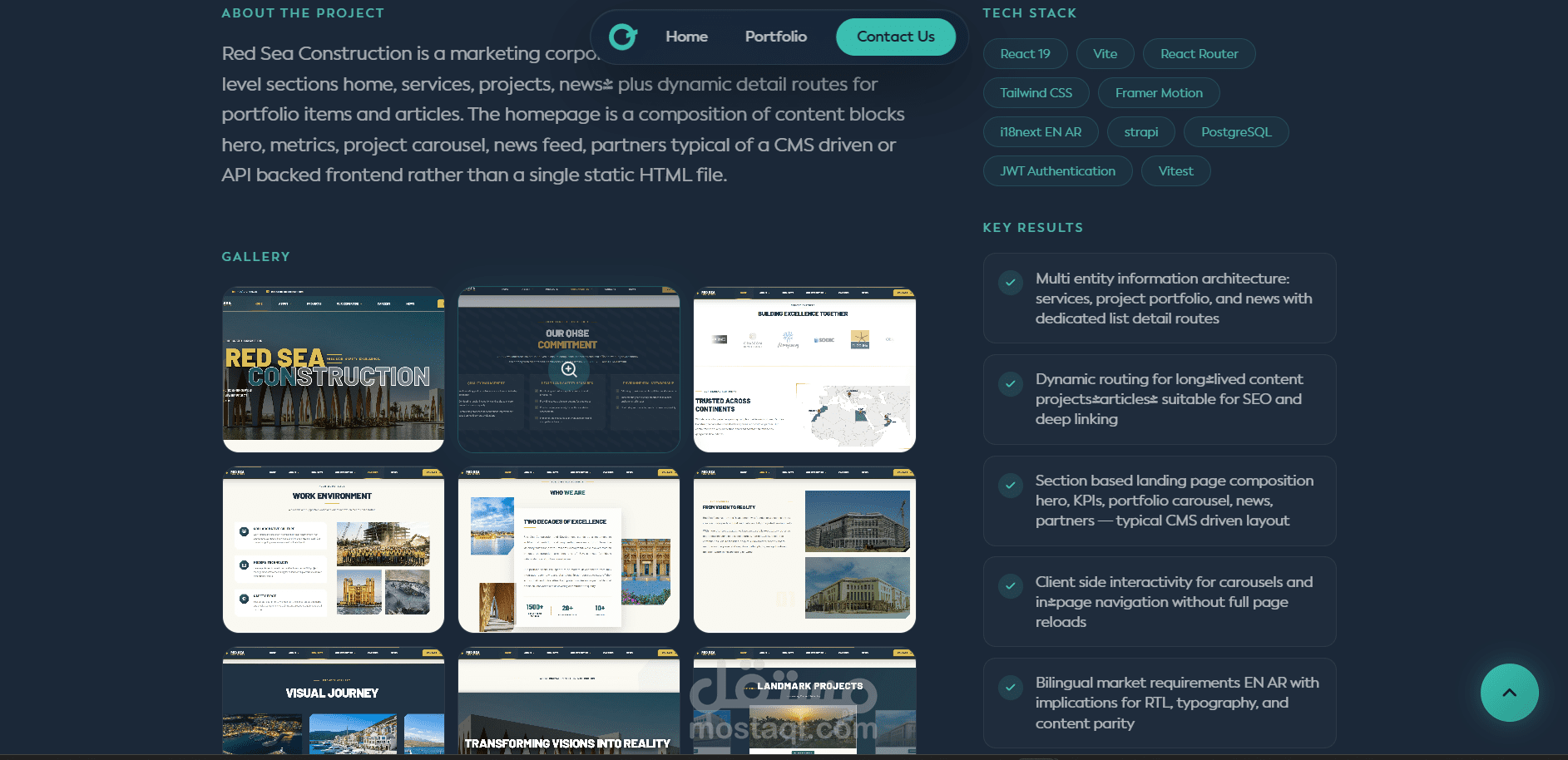
Task: Select the PostgreSQL tag
Action: 1236,132
